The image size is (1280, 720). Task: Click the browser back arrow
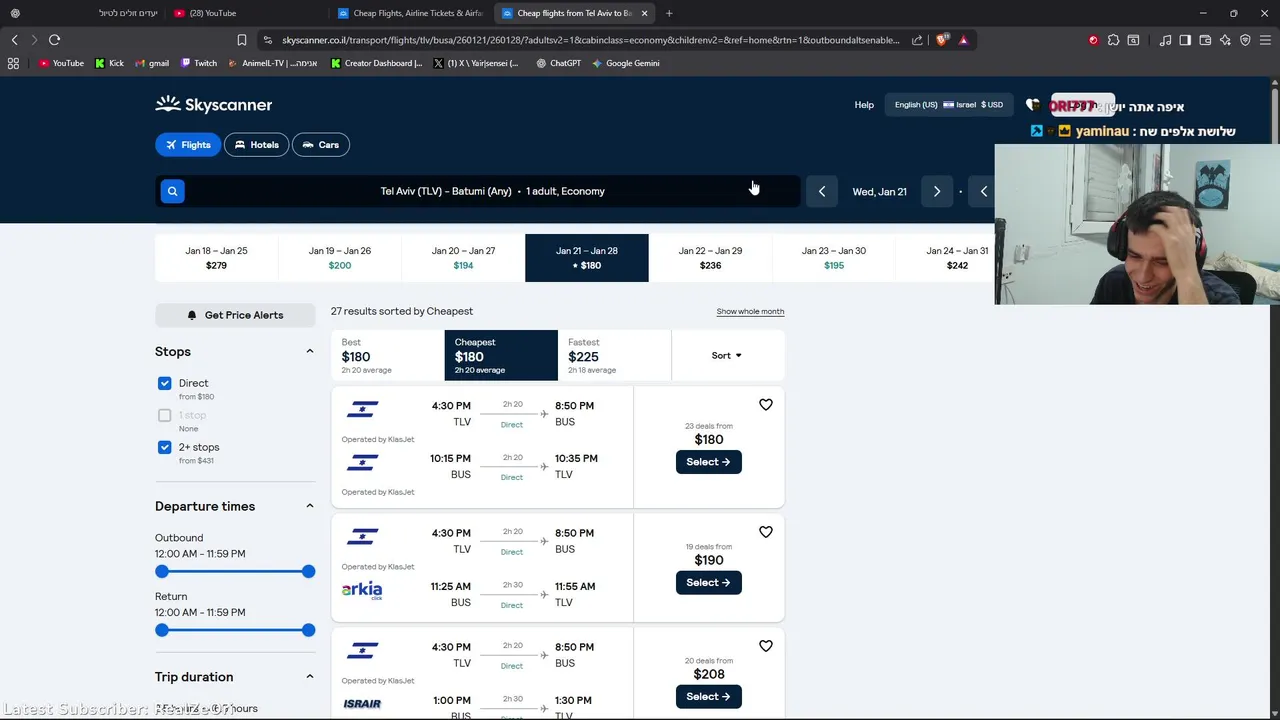click(14, 40)
